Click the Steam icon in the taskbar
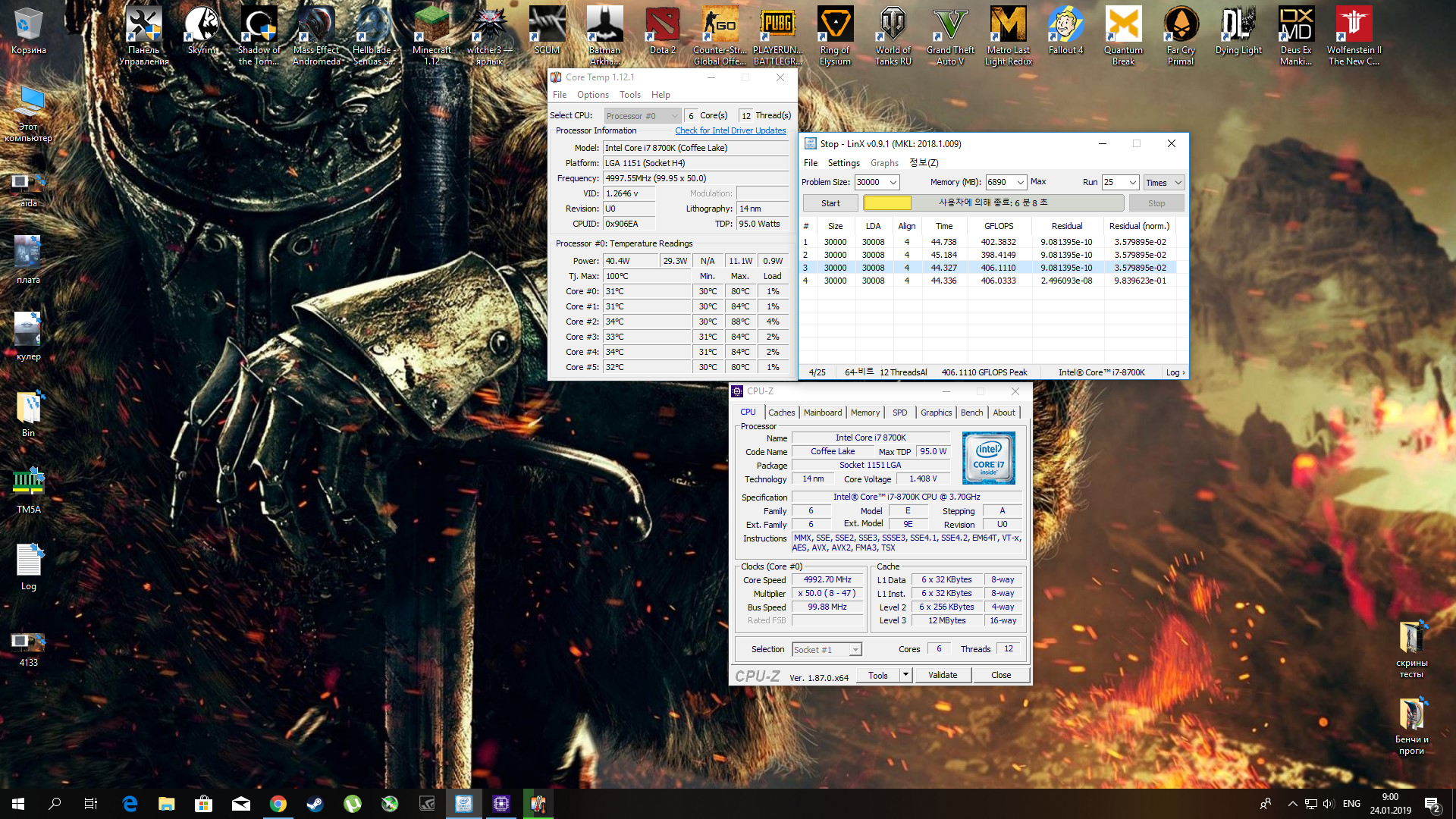Image resolution: width=1456 pixels, height=819 pixels. point(315,804)
